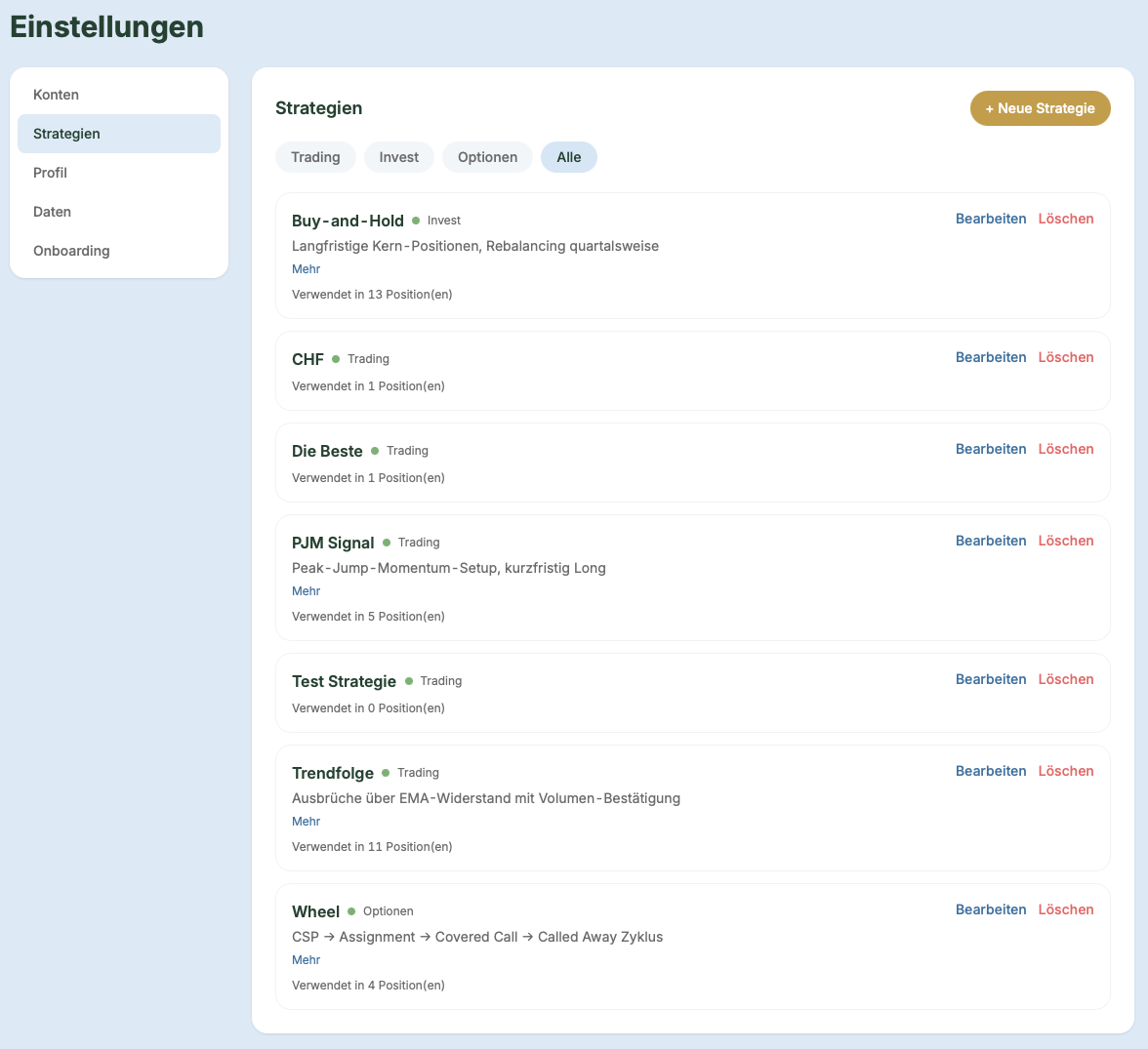Edit the Die Beste strategy

[x=991, y=449]
